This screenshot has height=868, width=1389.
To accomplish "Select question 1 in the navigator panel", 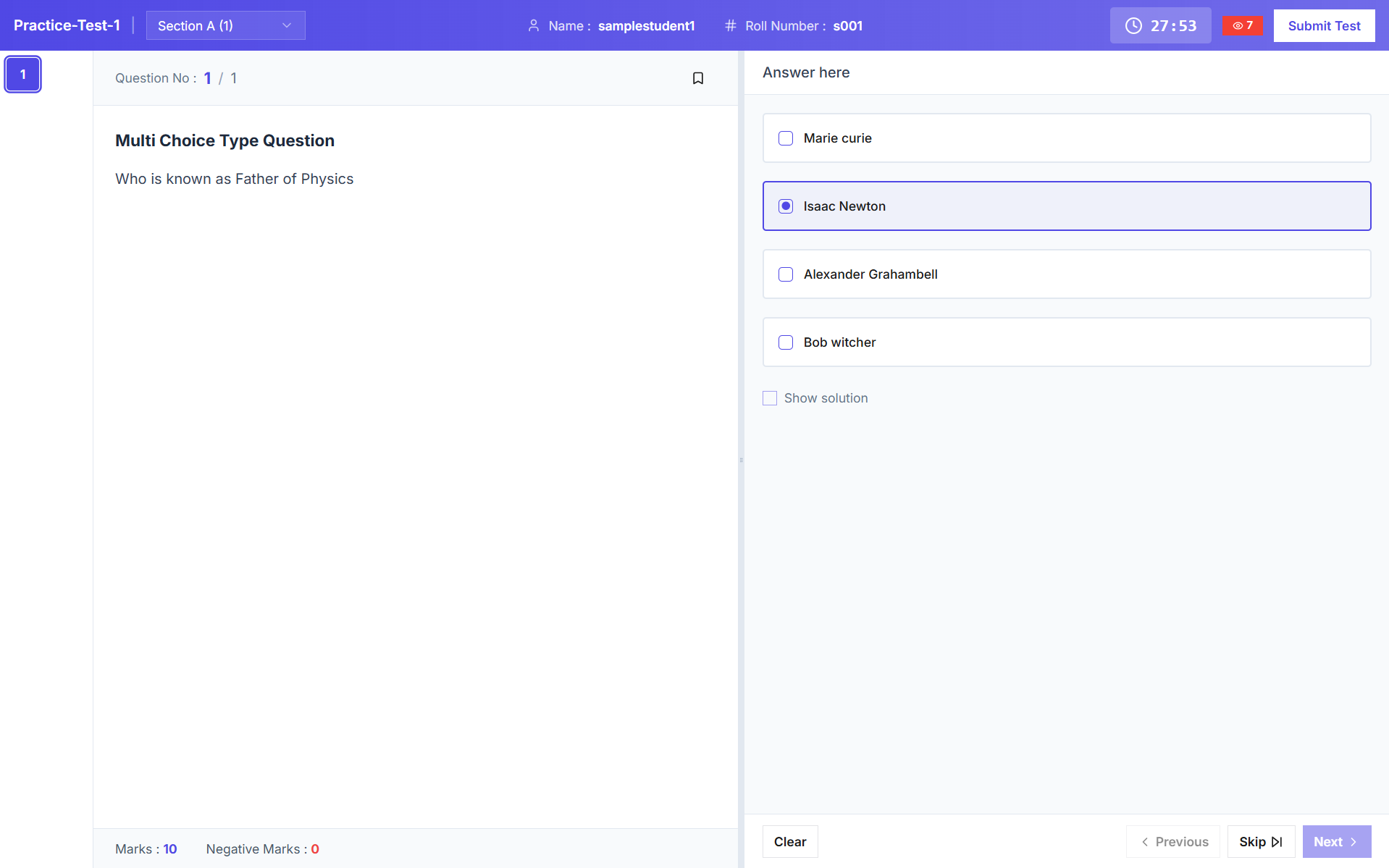I will [22, 73].
